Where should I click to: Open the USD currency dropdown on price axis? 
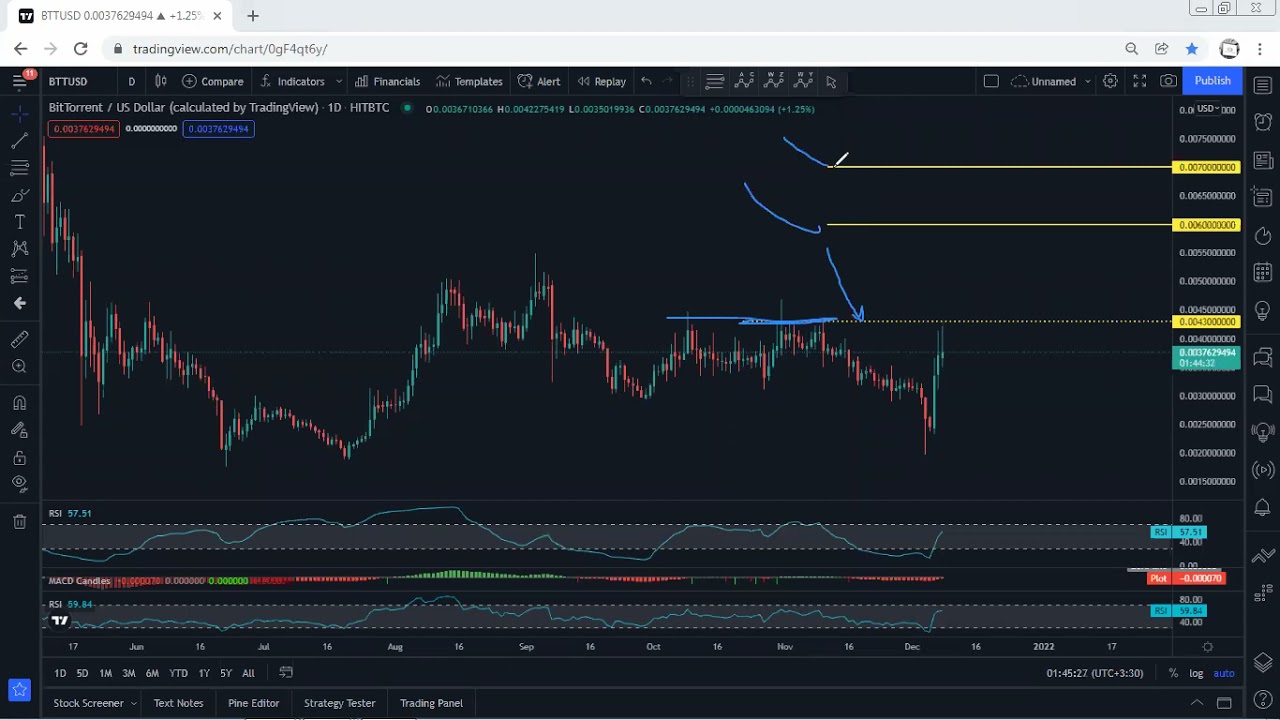click(1208, 109)
